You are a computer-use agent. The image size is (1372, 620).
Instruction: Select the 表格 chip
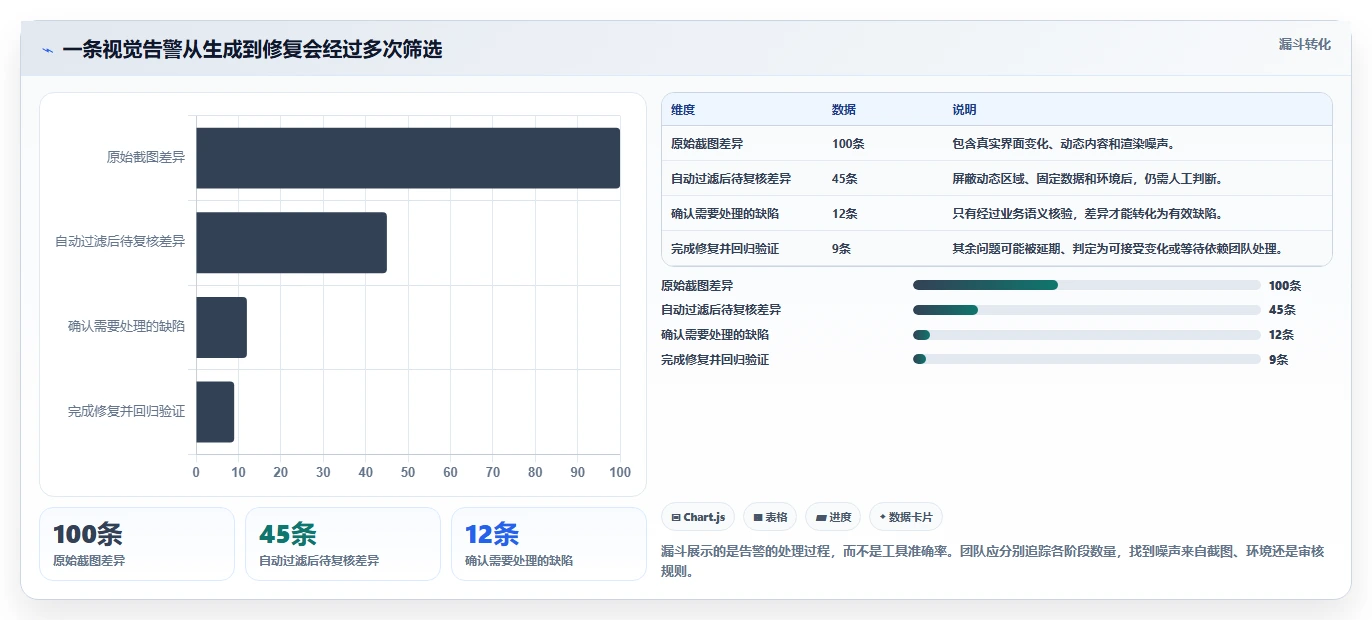(x=770, y=517)
